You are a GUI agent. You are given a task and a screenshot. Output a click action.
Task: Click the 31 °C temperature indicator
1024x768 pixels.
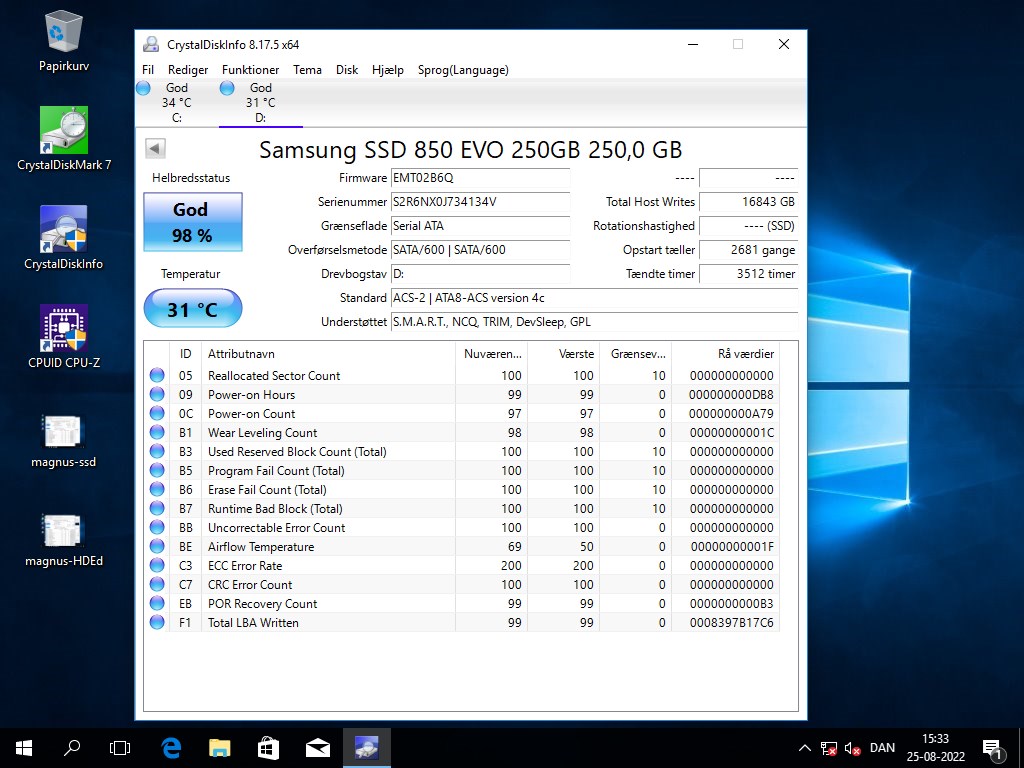coord(192,309)
